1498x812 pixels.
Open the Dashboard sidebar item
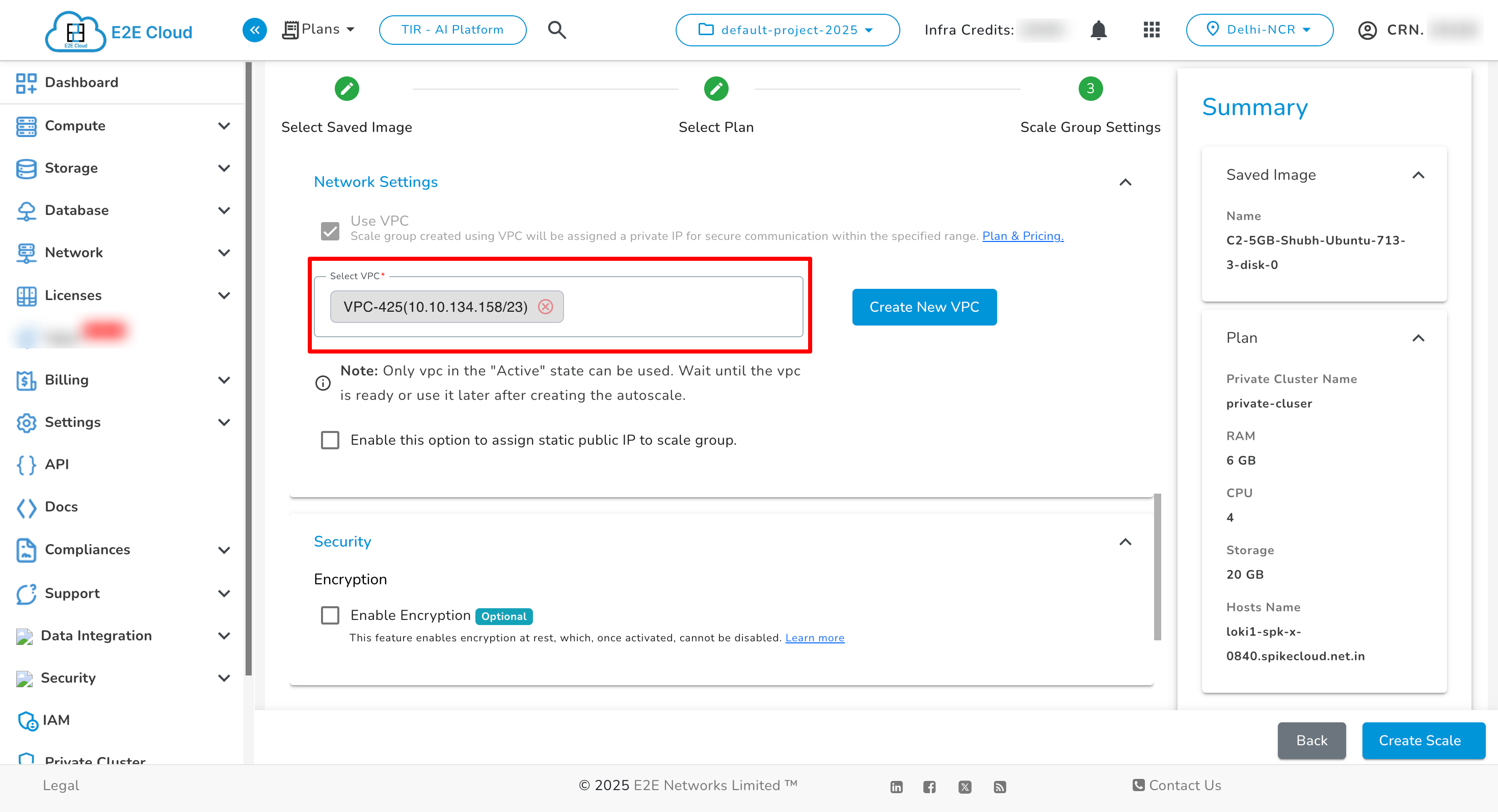tap(81, 82)
